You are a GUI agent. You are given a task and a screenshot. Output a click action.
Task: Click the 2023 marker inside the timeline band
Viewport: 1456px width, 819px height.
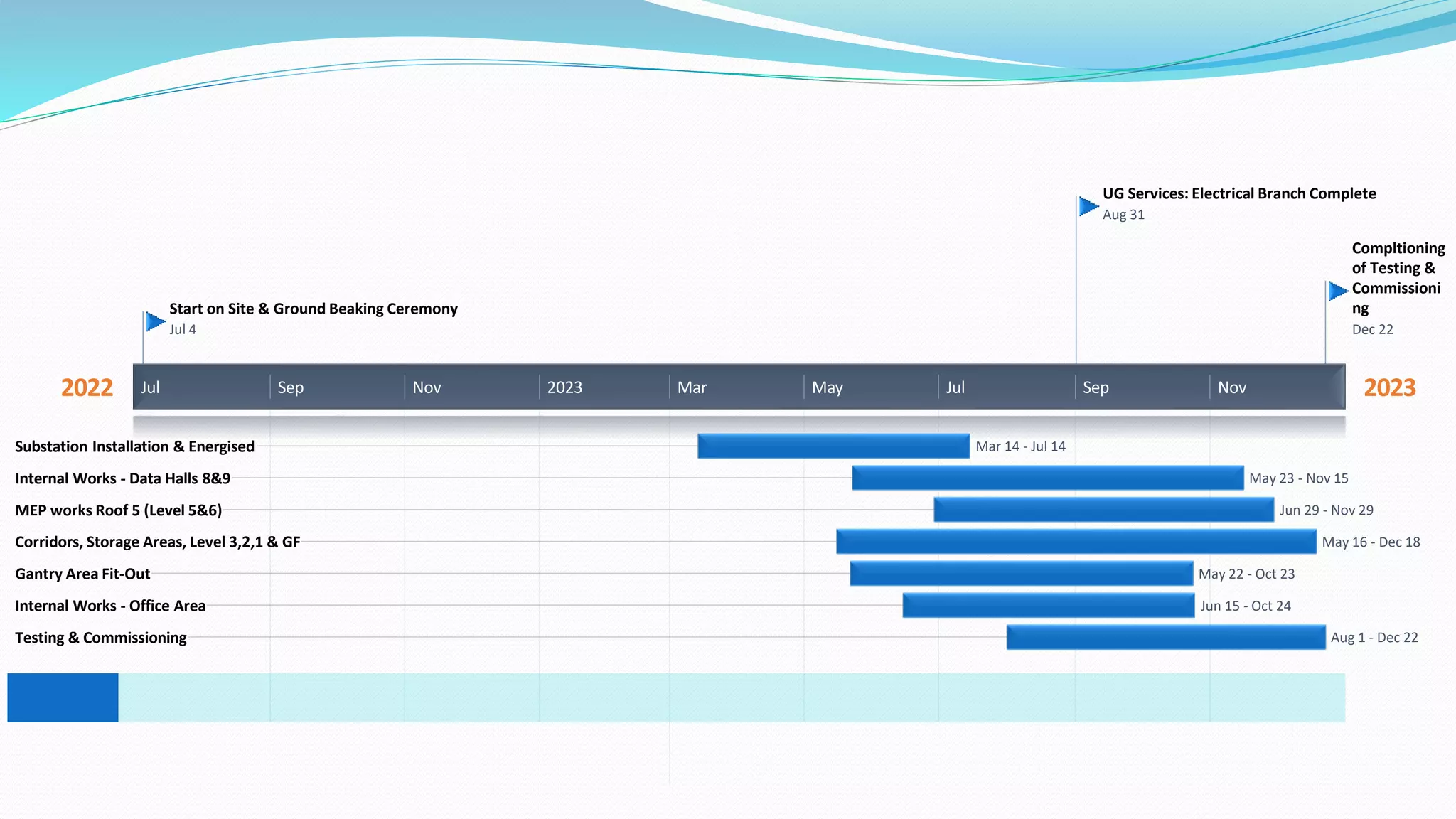pyautogui.click(x=564, y=387)
